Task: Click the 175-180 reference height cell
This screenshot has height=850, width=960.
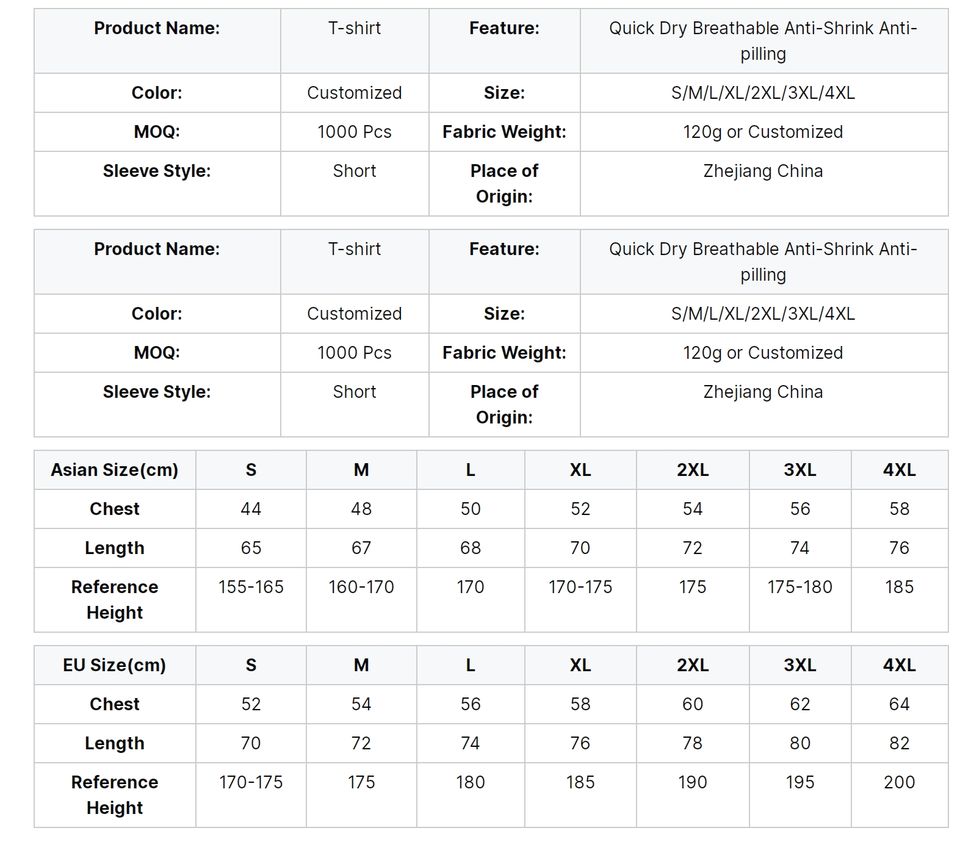Action: tap(800, 587)
